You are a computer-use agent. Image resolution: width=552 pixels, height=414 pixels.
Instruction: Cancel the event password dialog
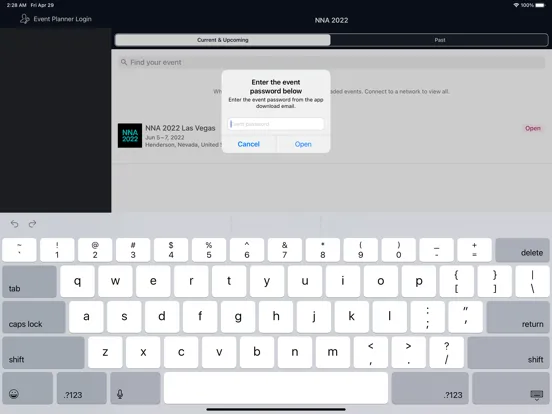249,144
